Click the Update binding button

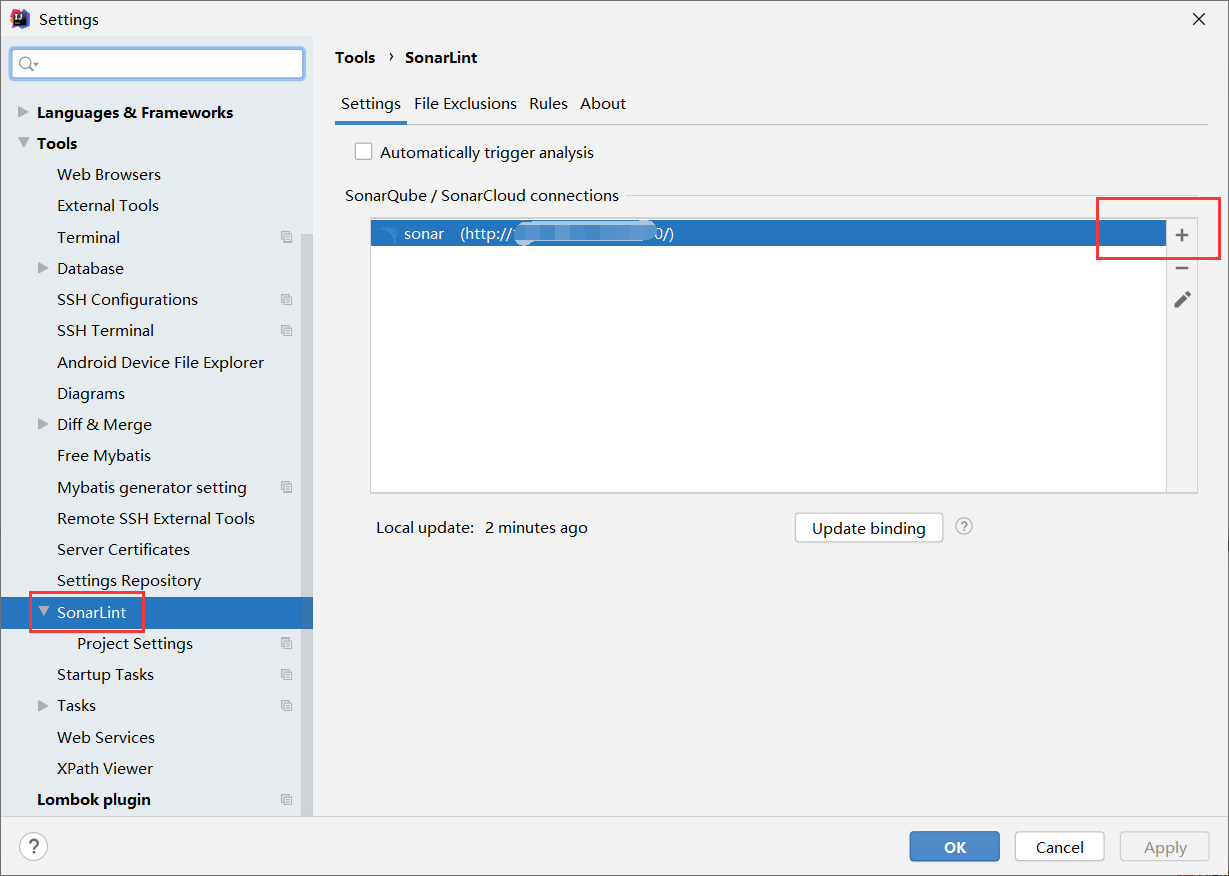pos(869,528)
